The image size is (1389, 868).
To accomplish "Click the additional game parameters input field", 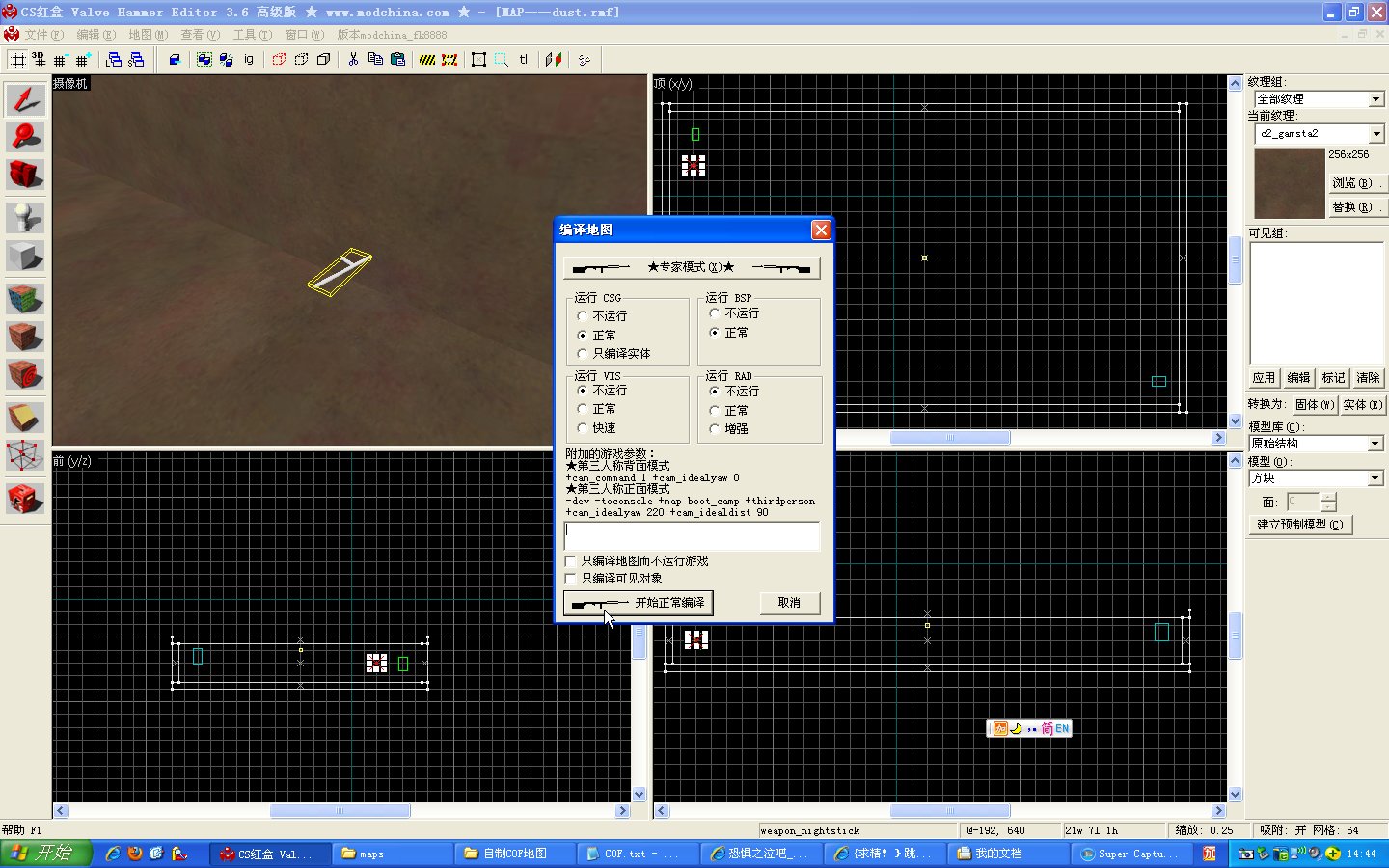I will (692, 536).
